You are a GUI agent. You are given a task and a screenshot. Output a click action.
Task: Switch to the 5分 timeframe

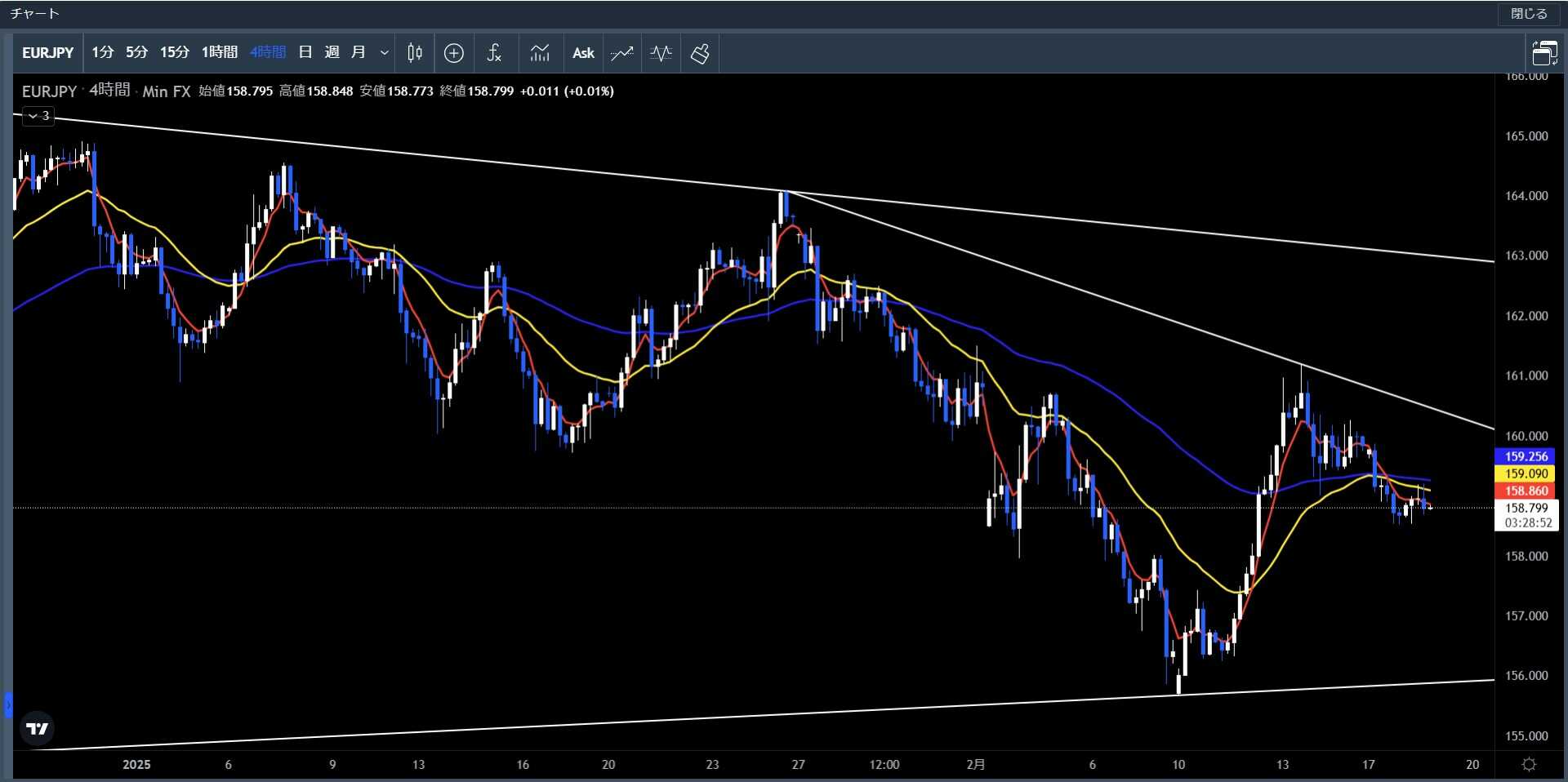(x=136, y=53)
